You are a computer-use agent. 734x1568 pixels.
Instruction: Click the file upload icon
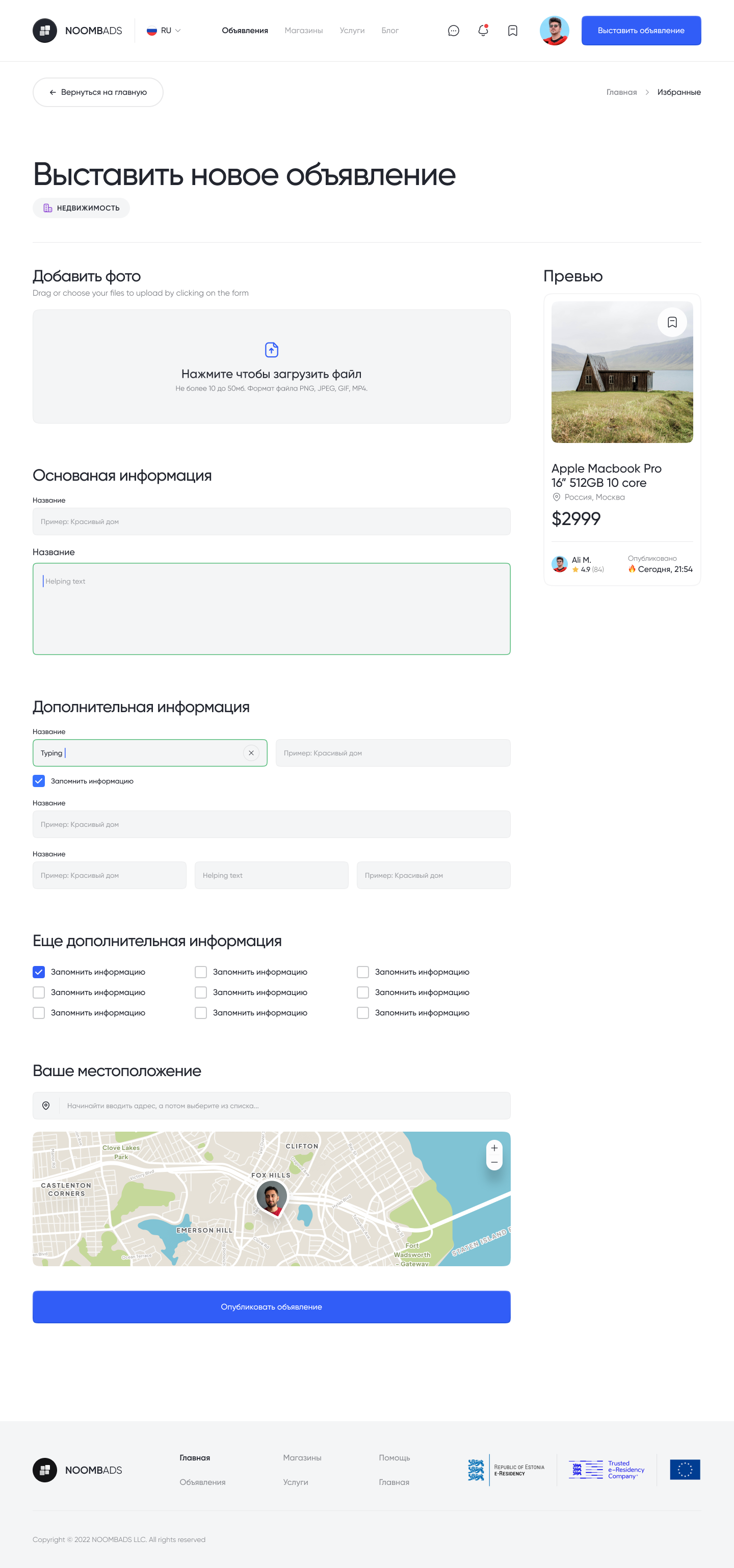[x=272, y=349]
